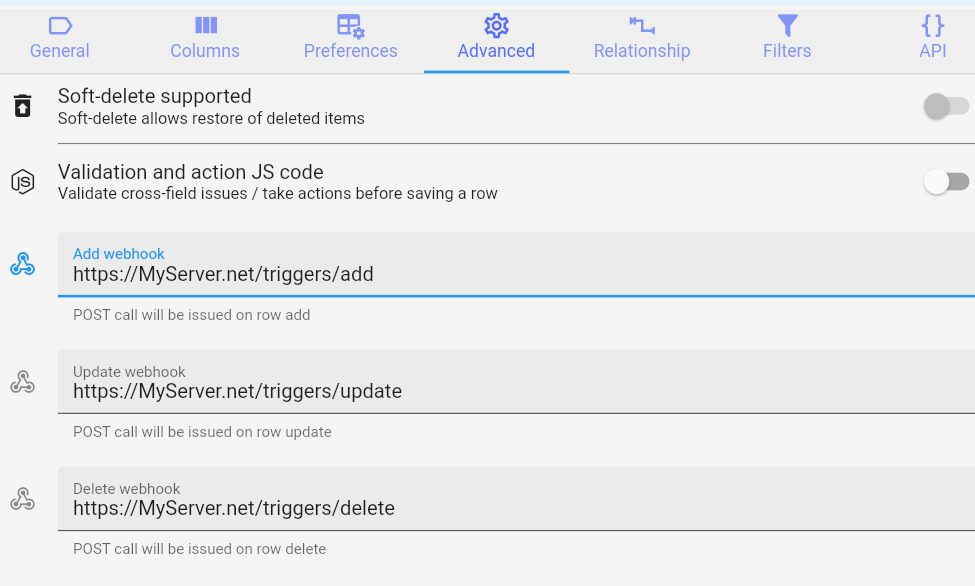Click the Preferences table-gear icon
975x586 pixels.
350,26
